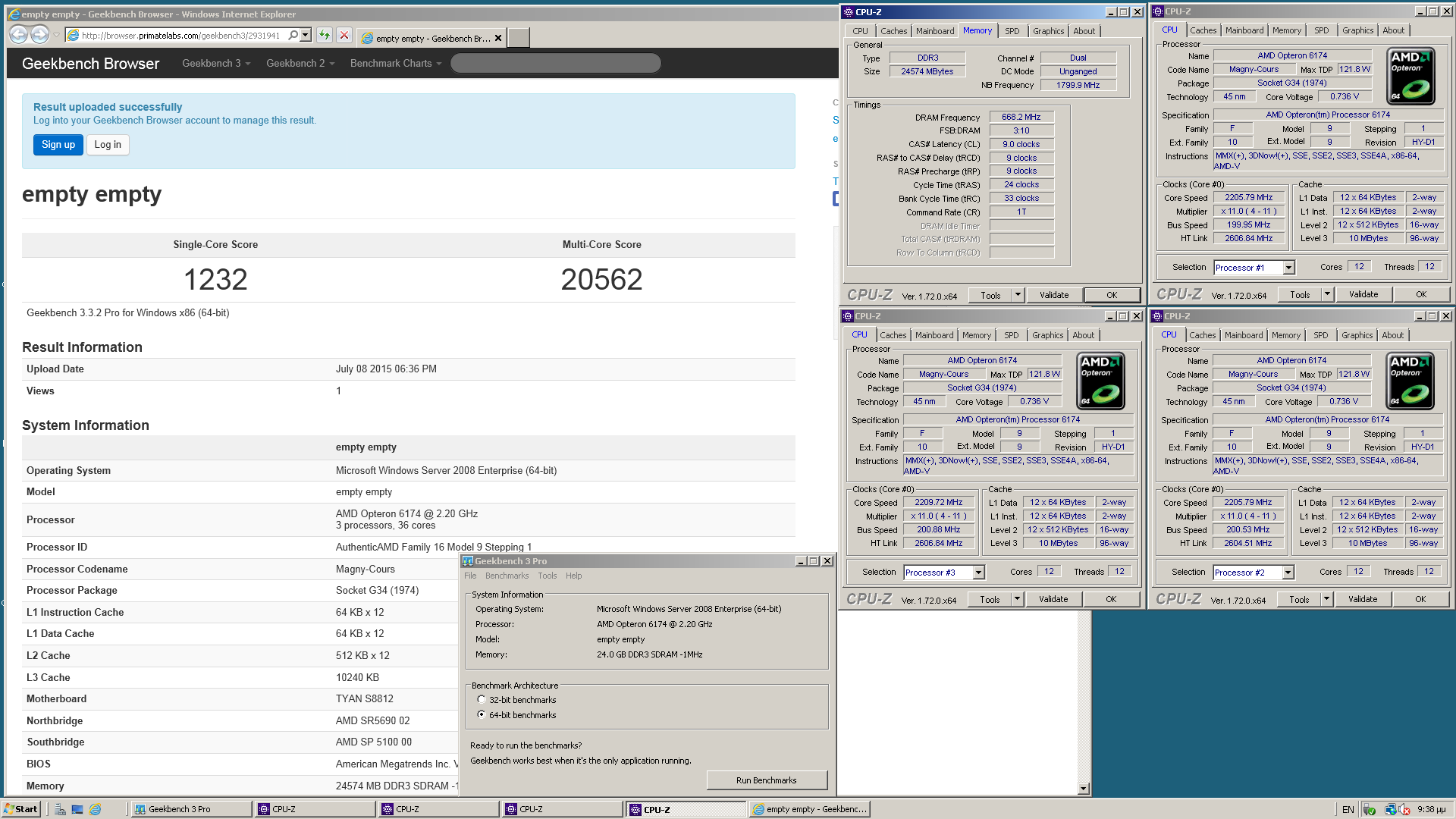Image resolution: width=1456 pixels, height=819 pixels.
Task: Expand the Benchmark Charts dropdown
Action: coord(396,64)
